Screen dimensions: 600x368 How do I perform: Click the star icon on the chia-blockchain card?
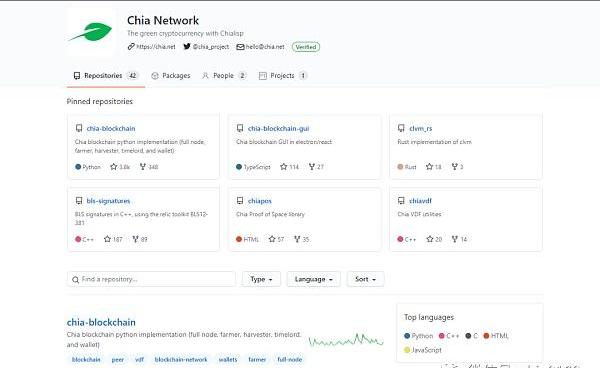click(x=114, y=167)
